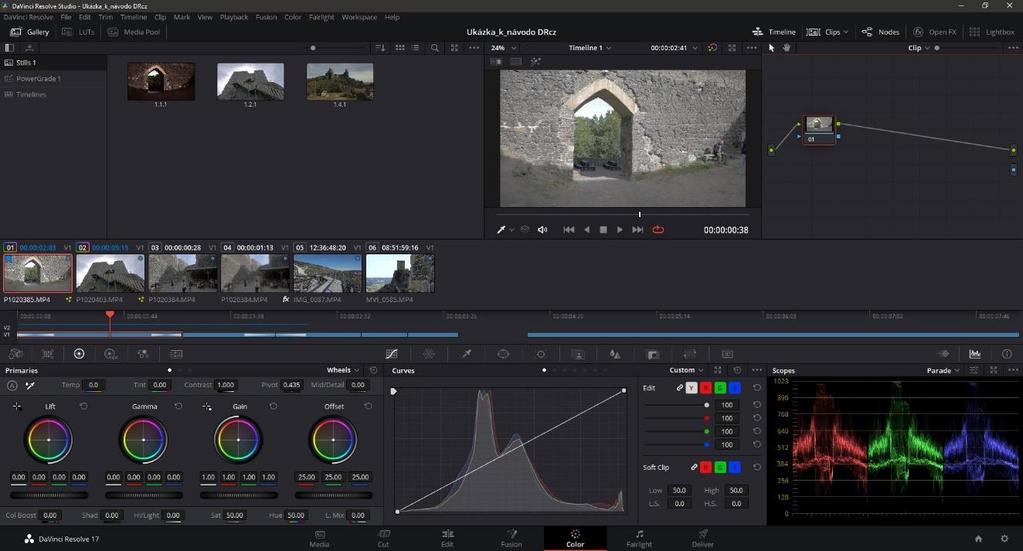Click the Lift black point picker
Screen dimensions: 1023x551
click(x=17, y=406)
